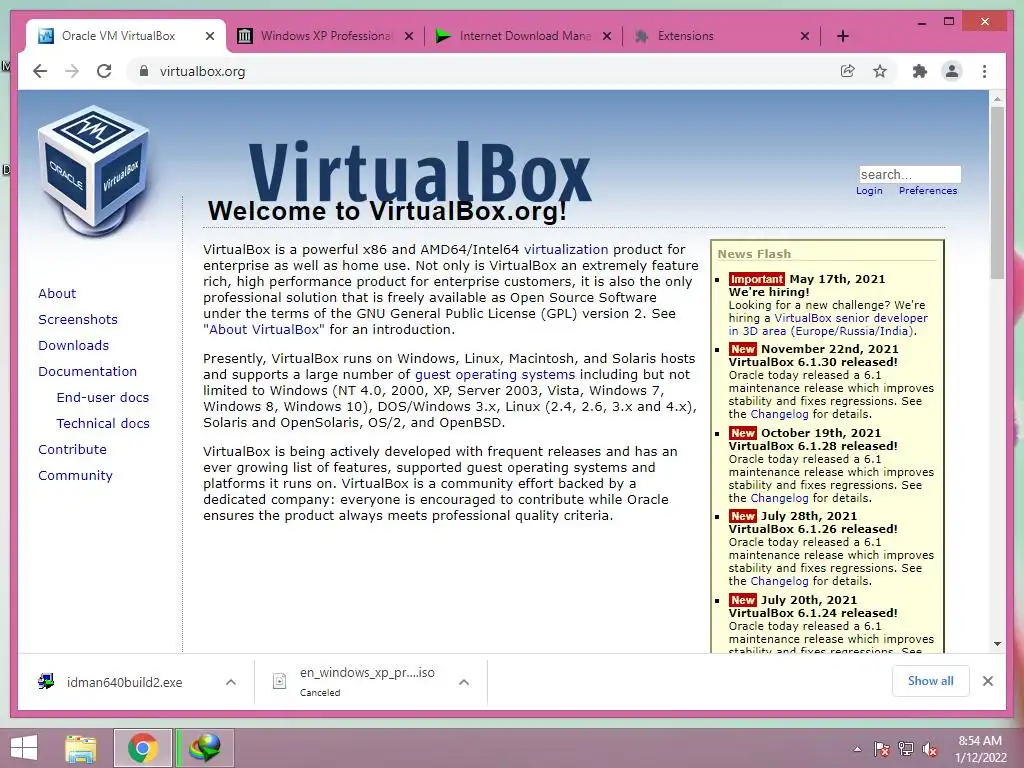Open the Community link
Screen dimensions: 1024x768
click(75, 475)
